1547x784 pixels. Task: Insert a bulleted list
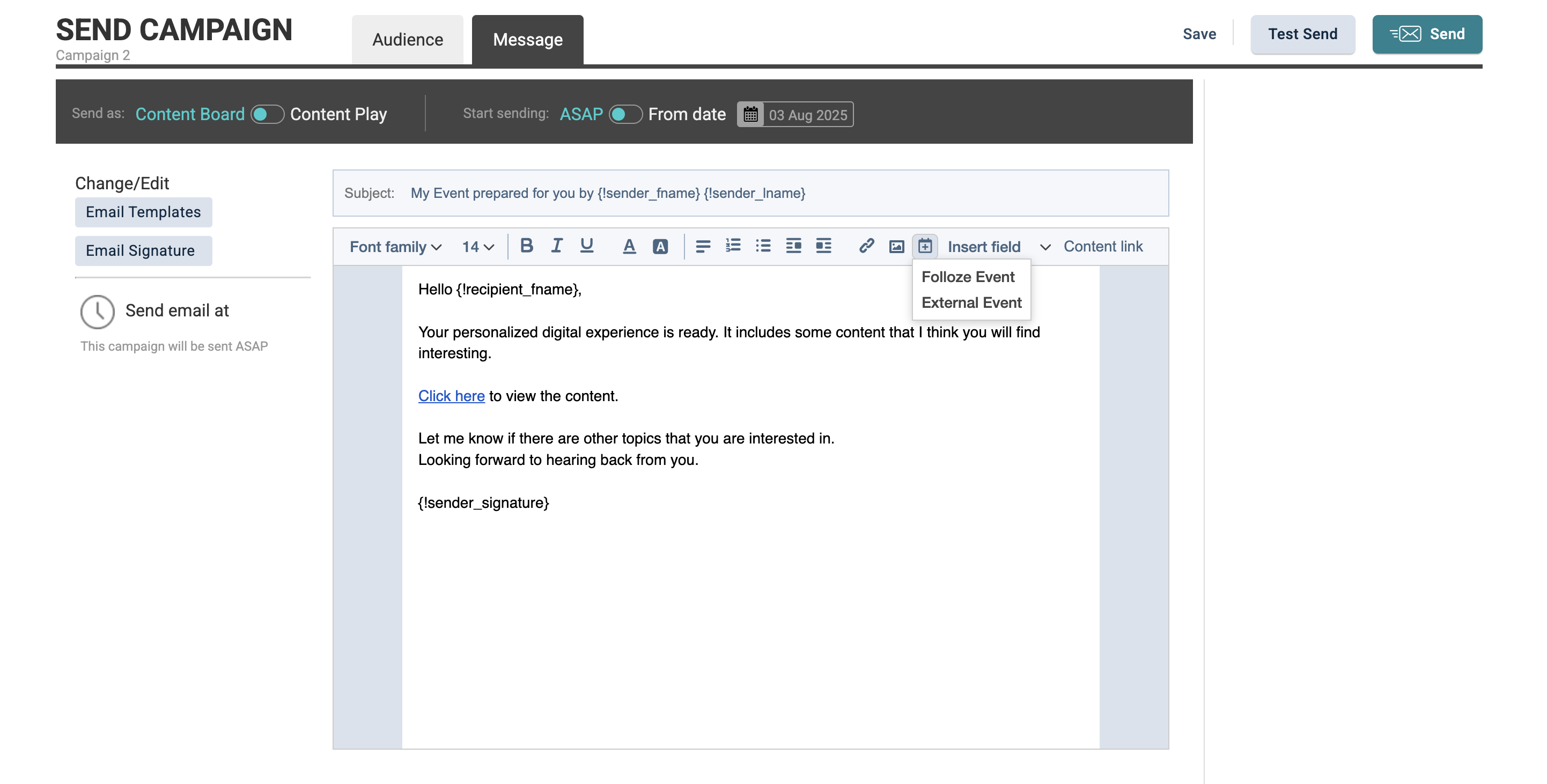pyautogui.click(x=763, y=246)
